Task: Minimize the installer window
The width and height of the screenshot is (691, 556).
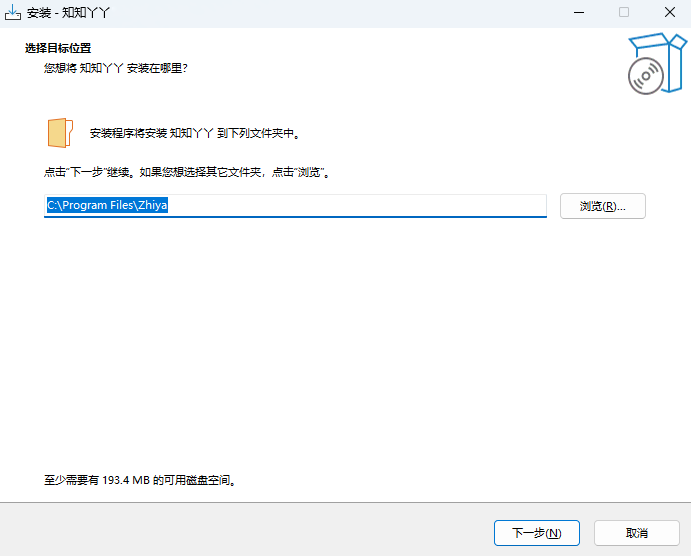Action: (578, 12)
